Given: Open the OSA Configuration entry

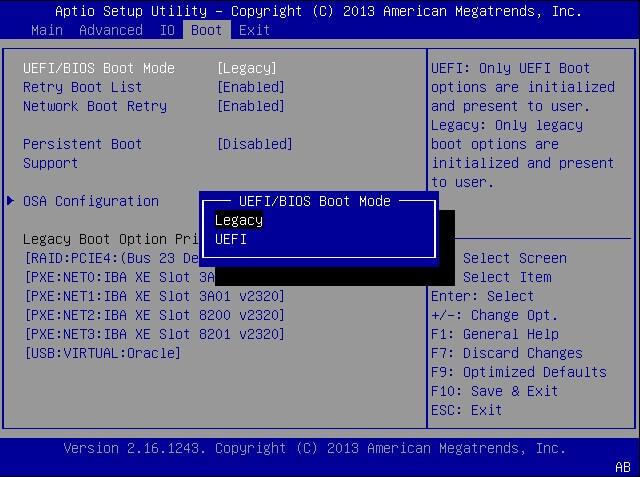Looking at the screenshot, I should tap(91, 201).
